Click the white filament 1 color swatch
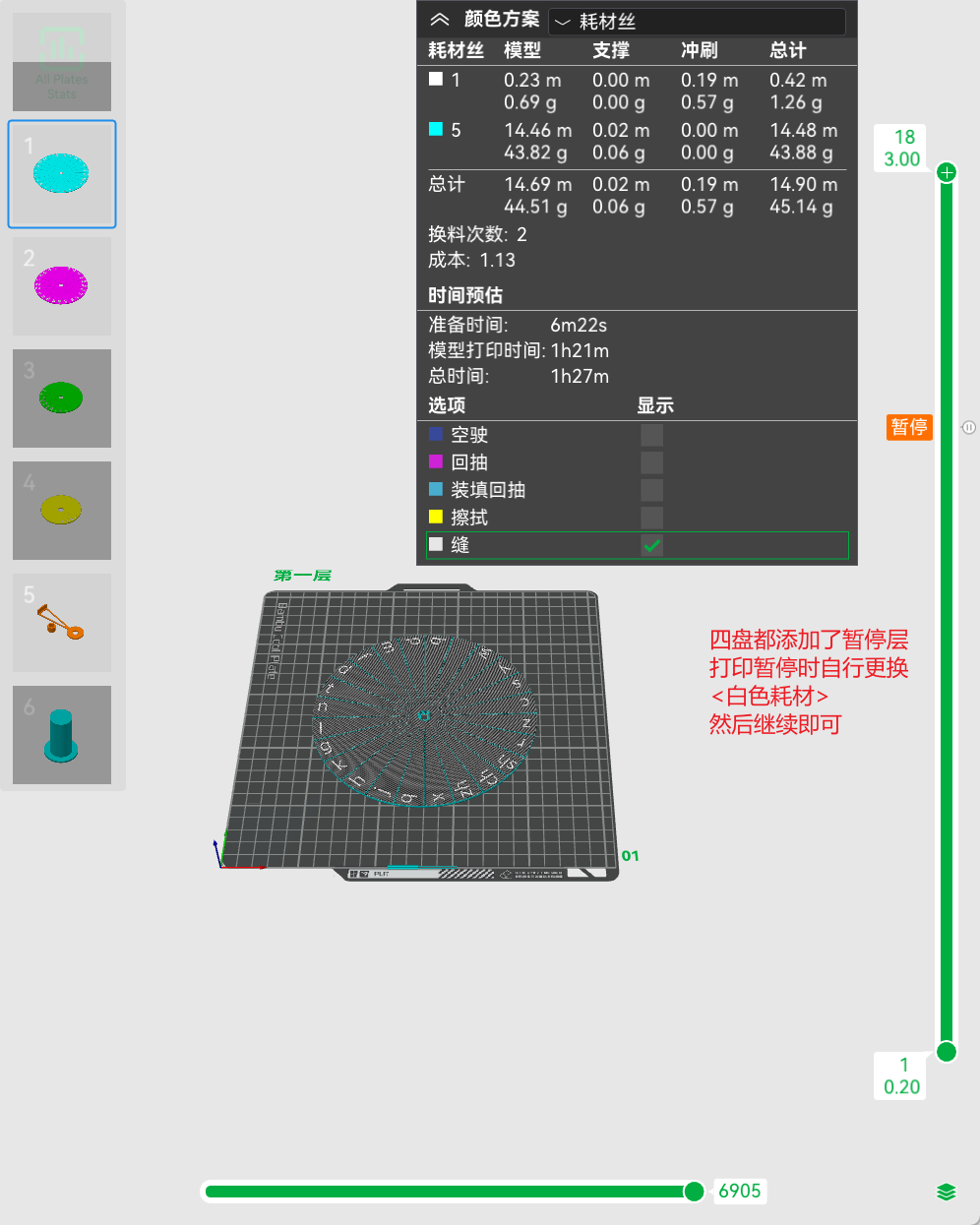Screen dimensions: 980x1225 pyautogui.click(x=436, y=79)
